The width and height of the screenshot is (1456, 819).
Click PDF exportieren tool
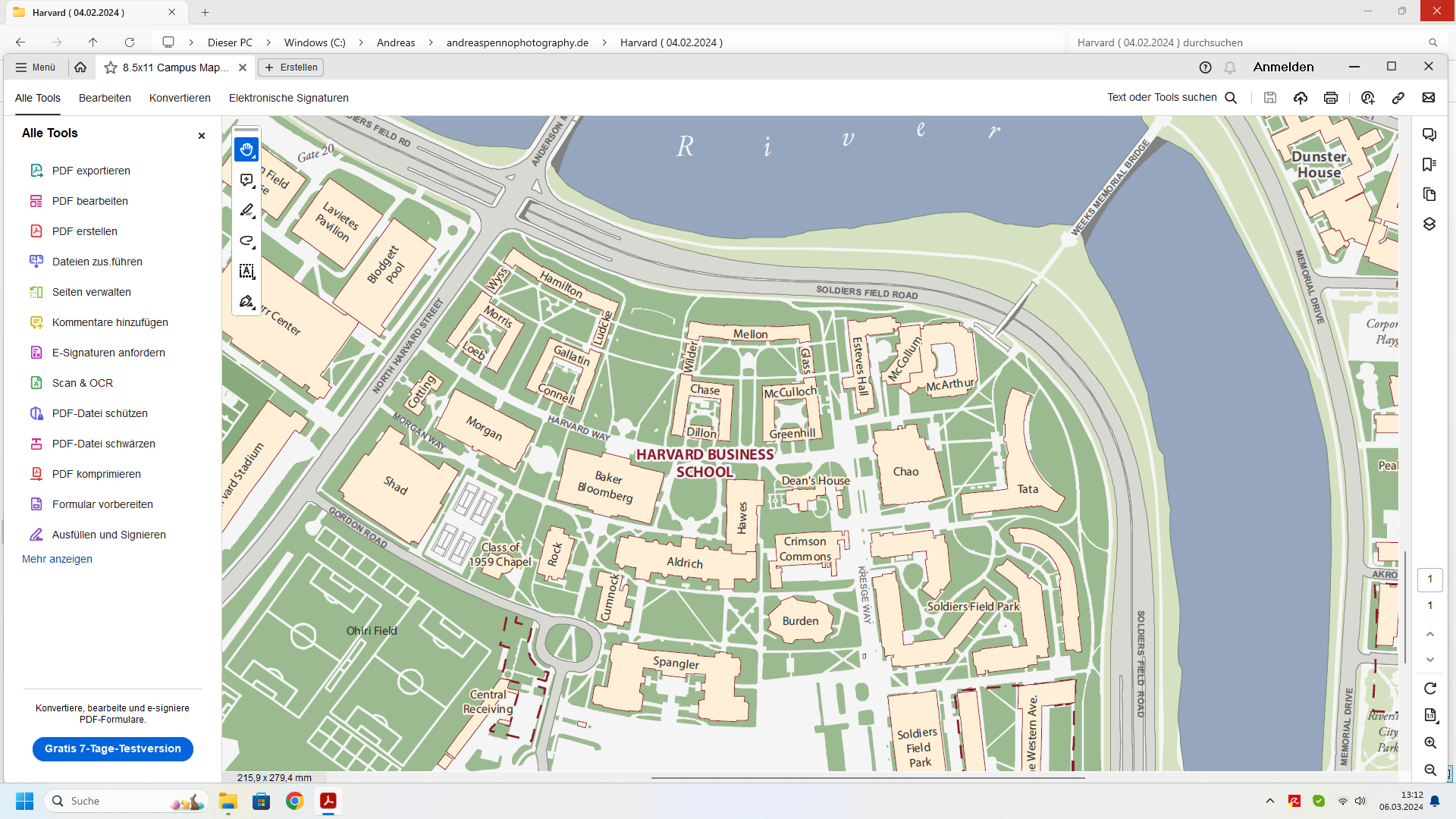click(x=91, y=171)
